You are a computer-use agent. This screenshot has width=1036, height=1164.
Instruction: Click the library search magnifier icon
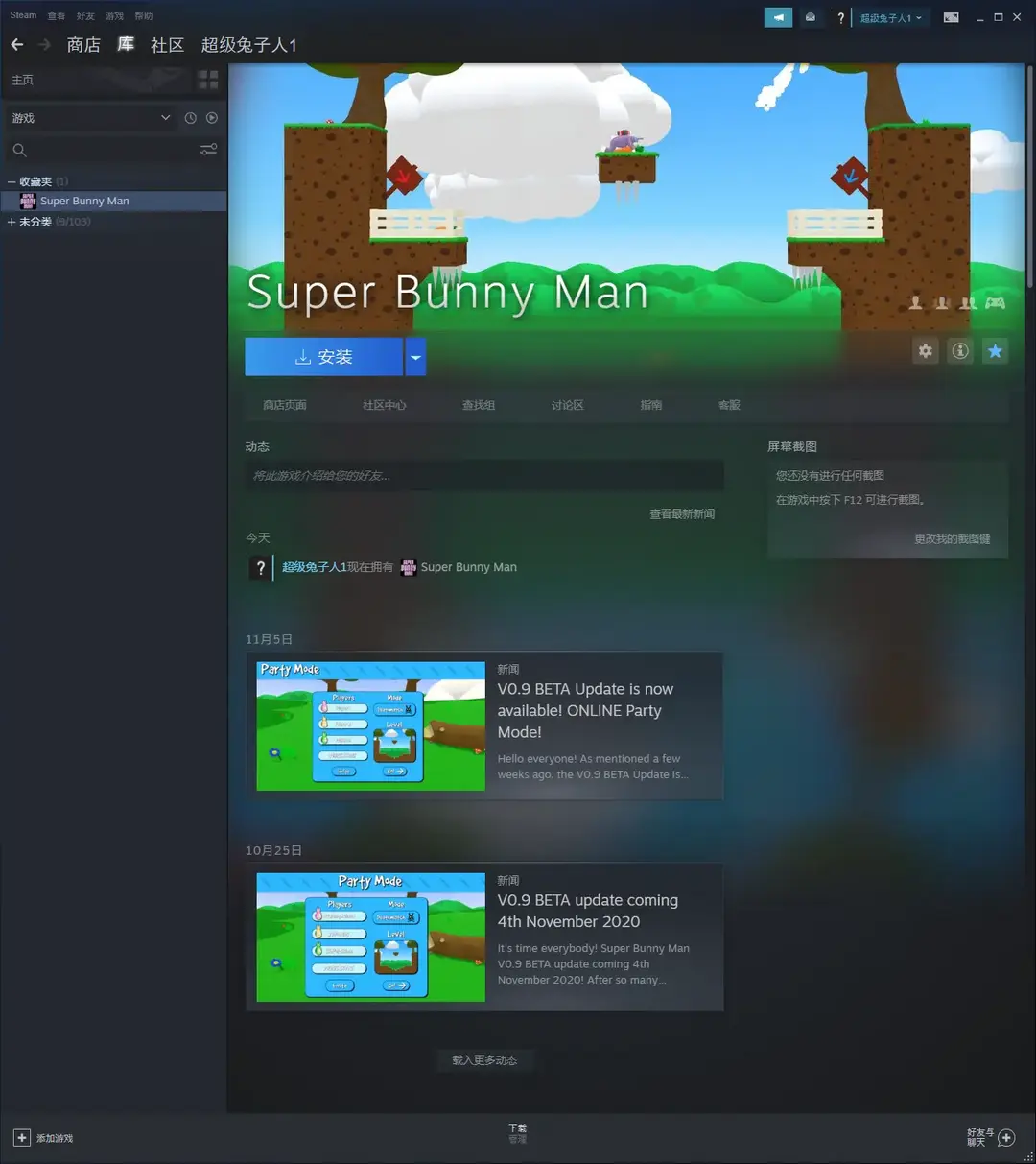[x=19, y=150]
